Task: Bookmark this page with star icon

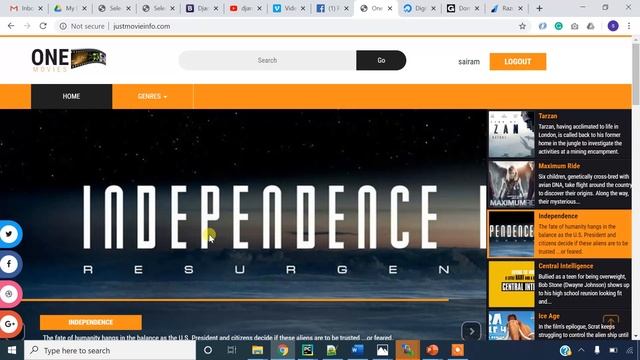Action: (522, 26)
